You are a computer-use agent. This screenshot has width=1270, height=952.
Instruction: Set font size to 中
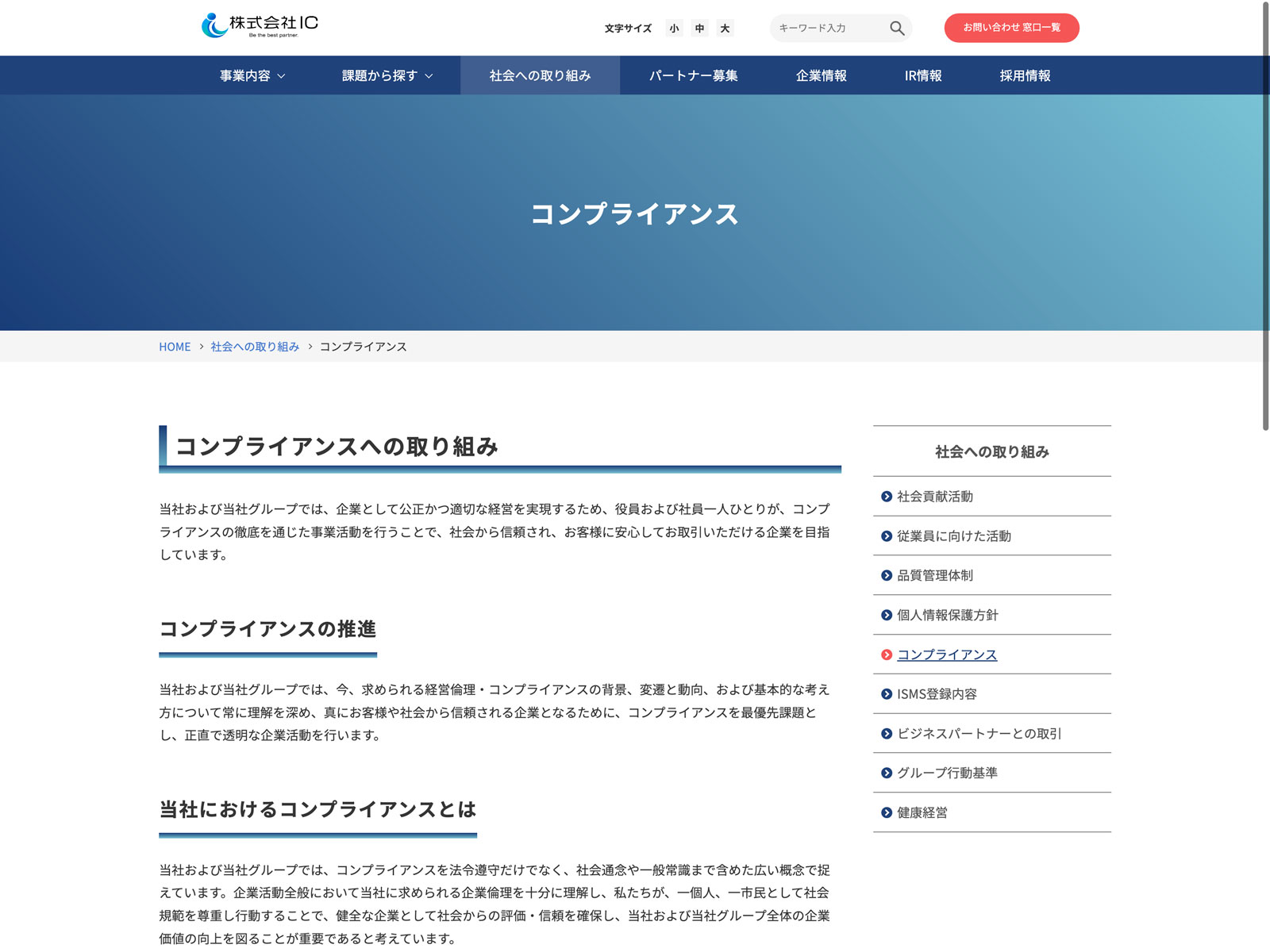click(699, 29)
